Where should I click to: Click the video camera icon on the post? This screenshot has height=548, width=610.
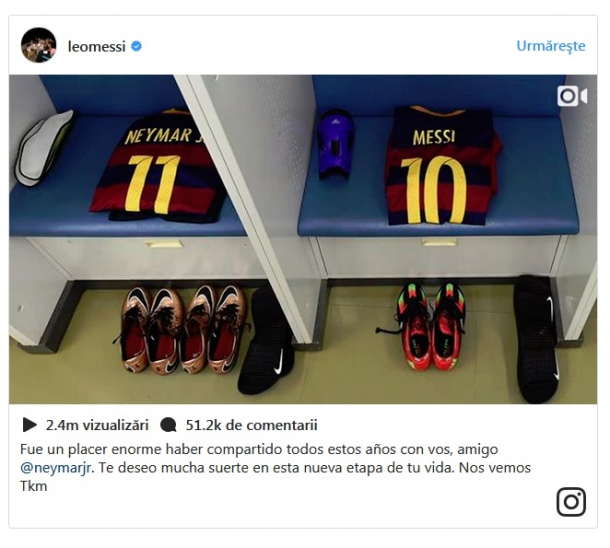click(572, 96)
